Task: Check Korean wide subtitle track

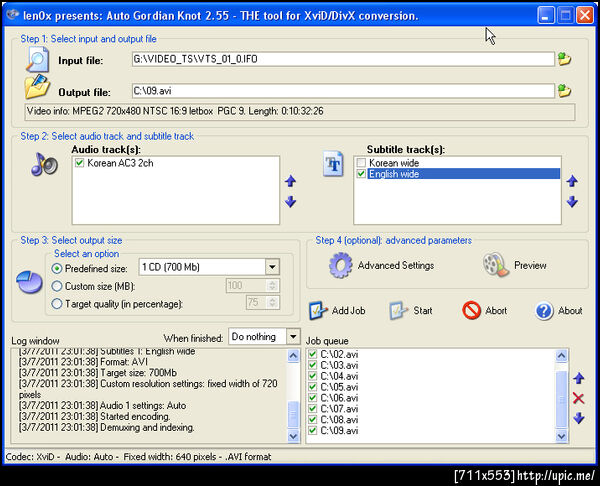Action: (x=361, y=163)
